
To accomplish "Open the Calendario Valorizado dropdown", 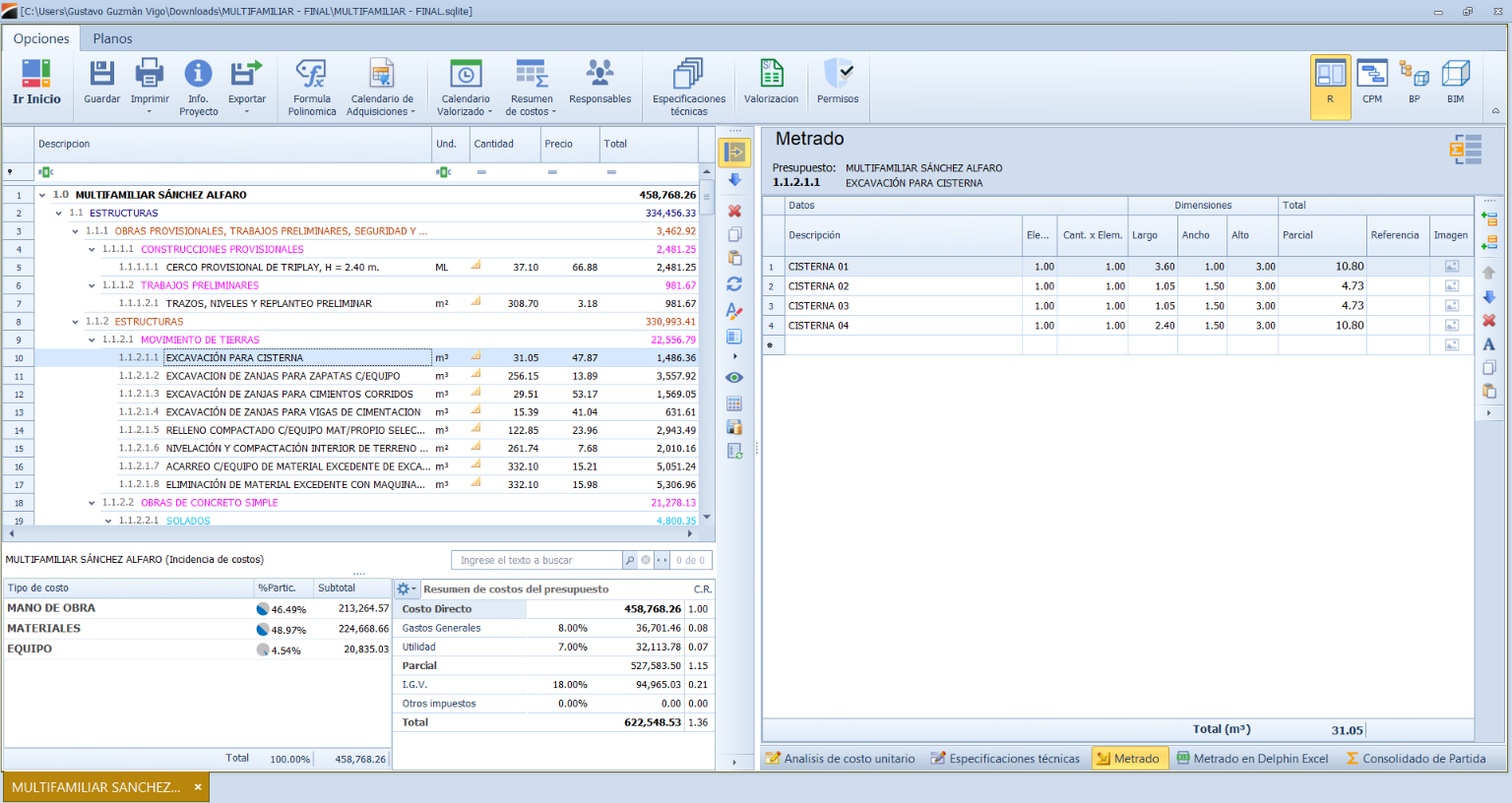I will 466,89.
